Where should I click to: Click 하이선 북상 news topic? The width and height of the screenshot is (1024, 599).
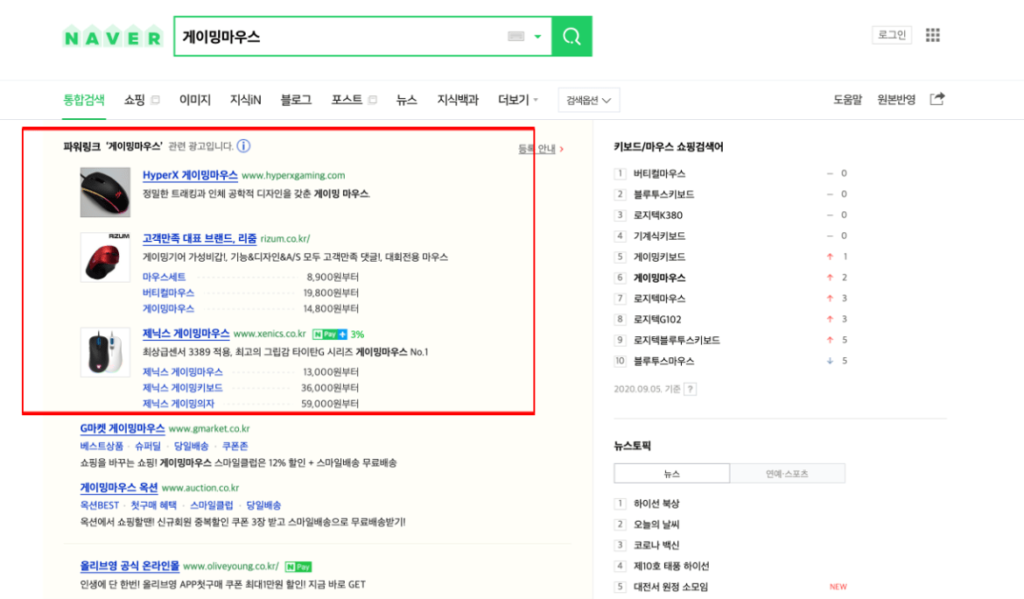(x=656, y=504)
